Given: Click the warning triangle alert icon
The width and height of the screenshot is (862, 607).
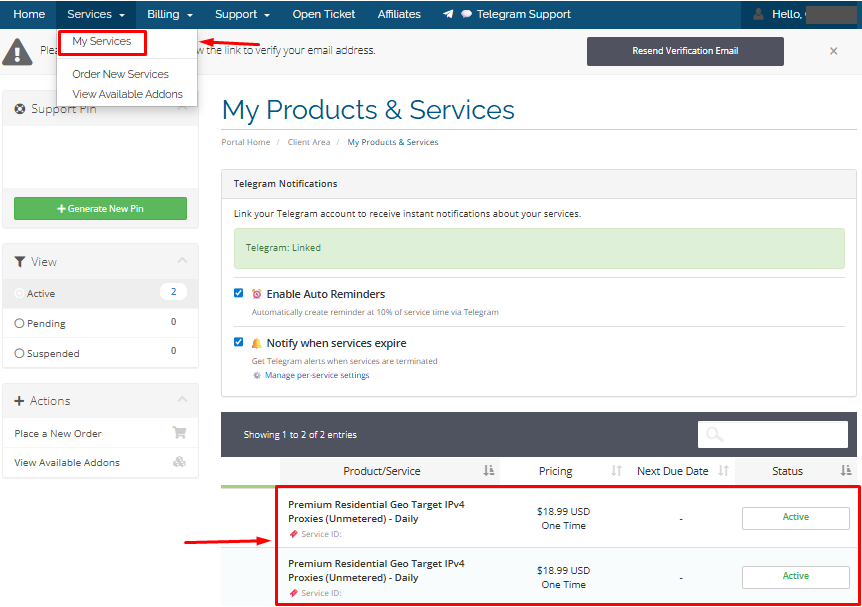Looking at the screenshot, I should pyautogui.click(x=17, y=52).
